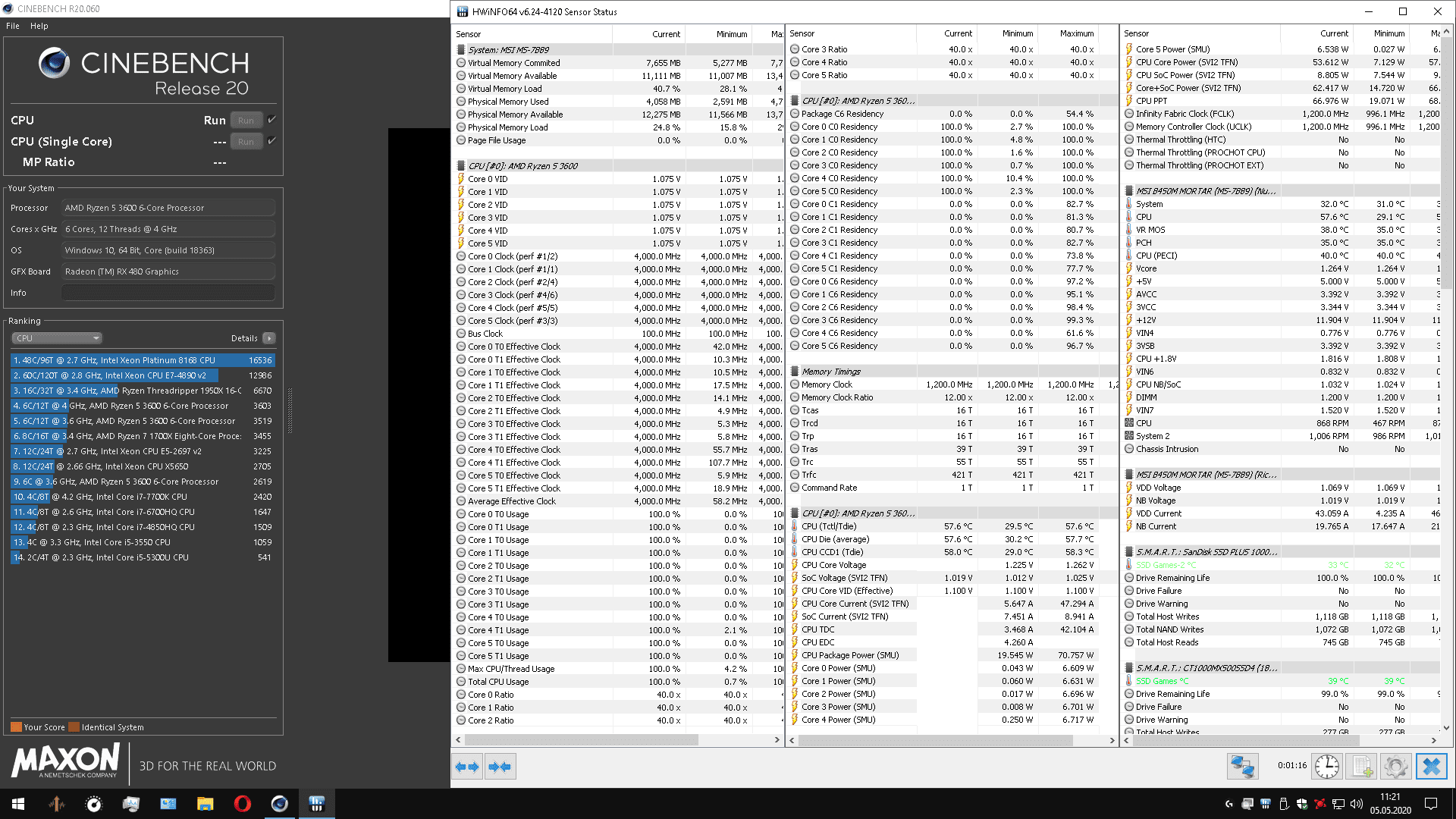Open the CPU ranking dropdown
The width and height of the screenshot is (1456, 819).
[57, 338]
